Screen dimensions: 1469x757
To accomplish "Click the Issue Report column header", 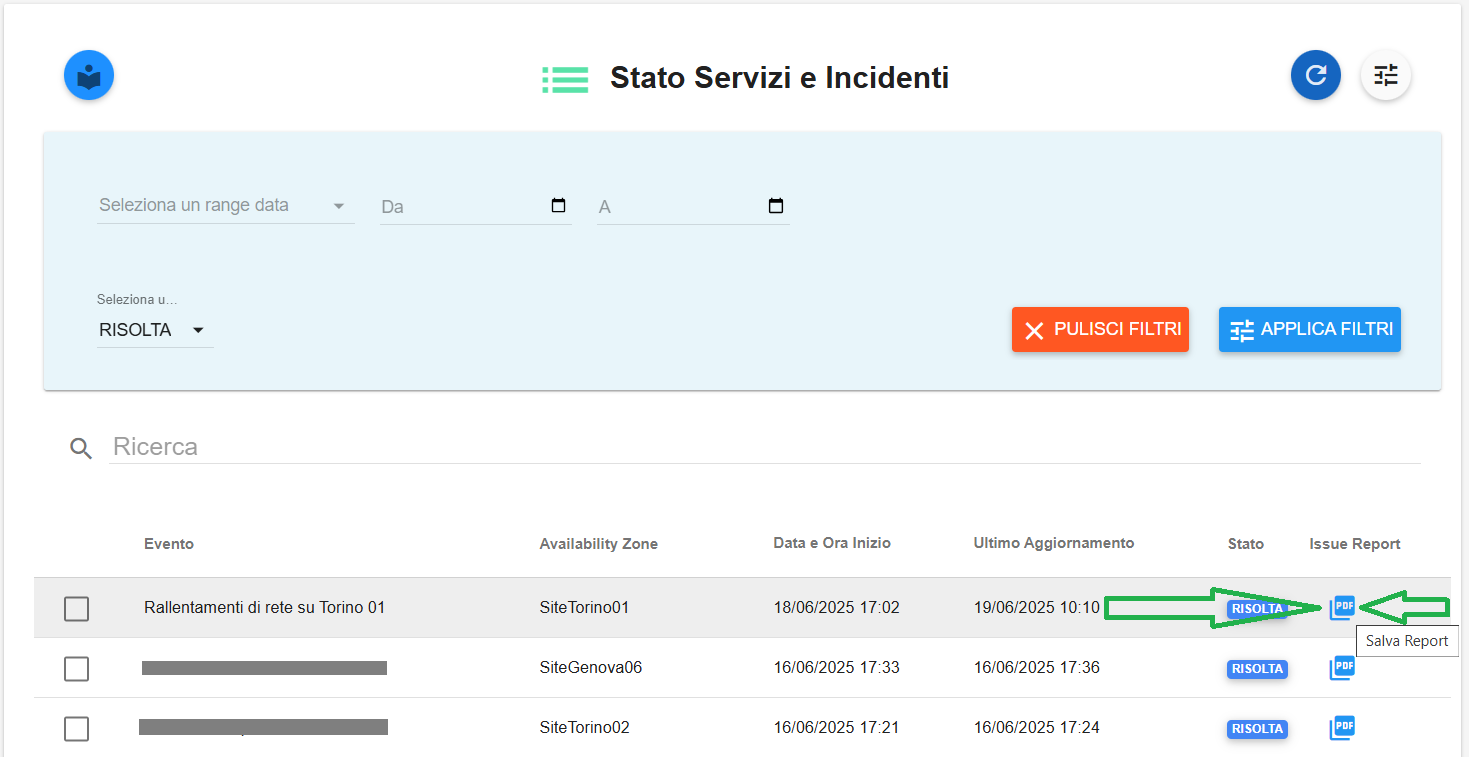I will (x=1355, y=544).
